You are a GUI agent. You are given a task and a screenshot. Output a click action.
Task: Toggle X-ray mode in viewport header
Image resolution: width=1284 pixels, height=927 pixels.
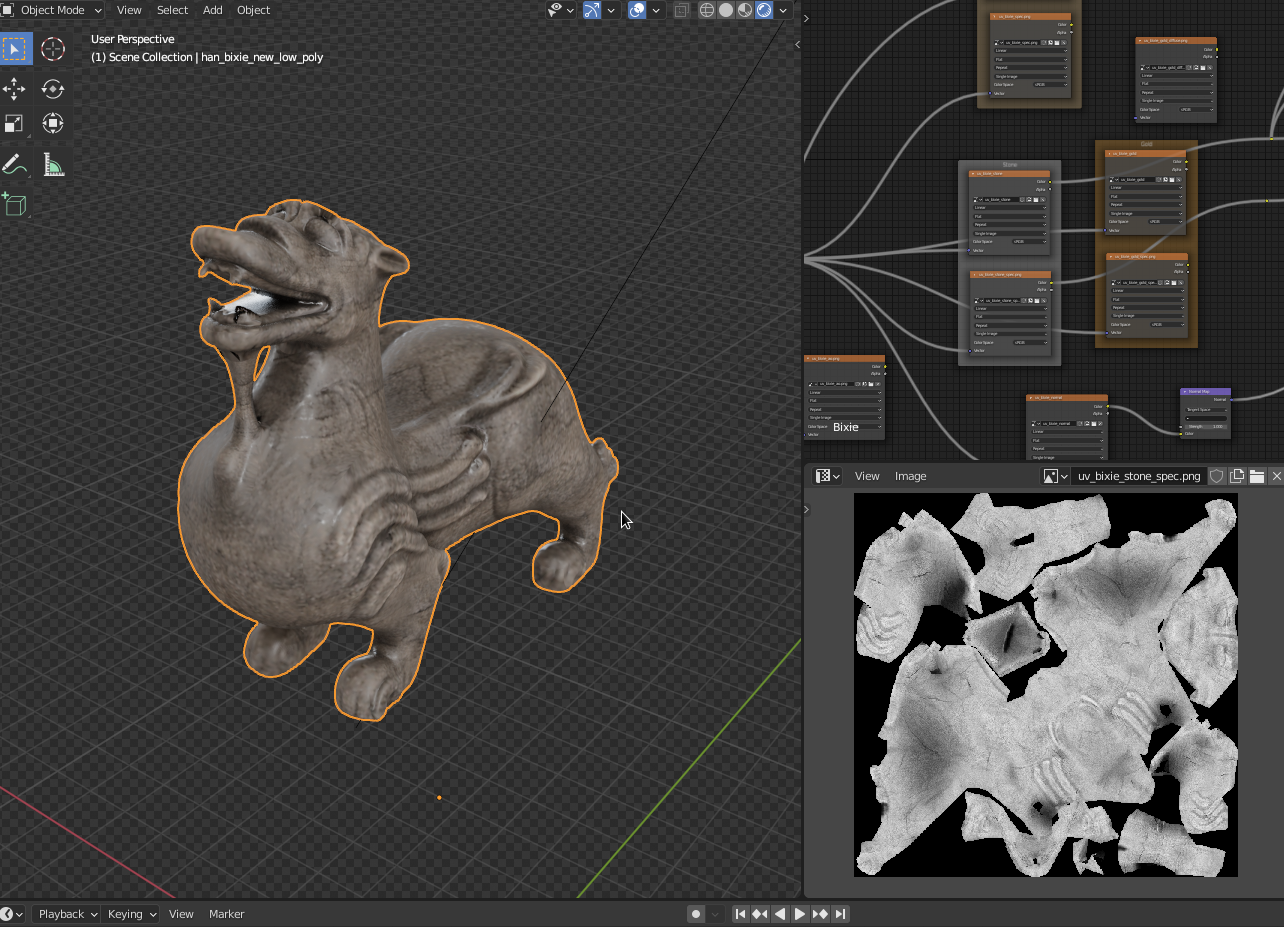pyautogui.click(x=682, y=10)
